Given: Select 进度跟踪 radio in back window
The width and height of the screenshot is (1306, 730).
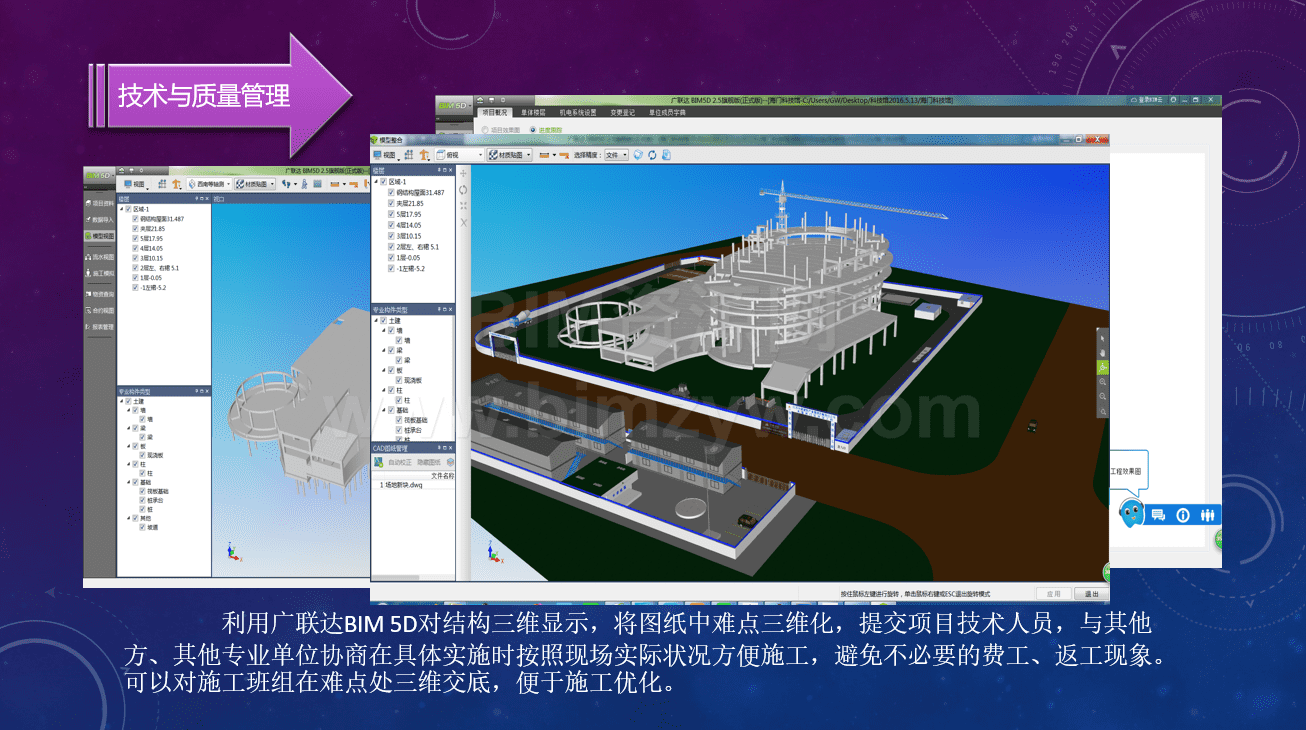Looking at the screenshot, I should (533, 130).
